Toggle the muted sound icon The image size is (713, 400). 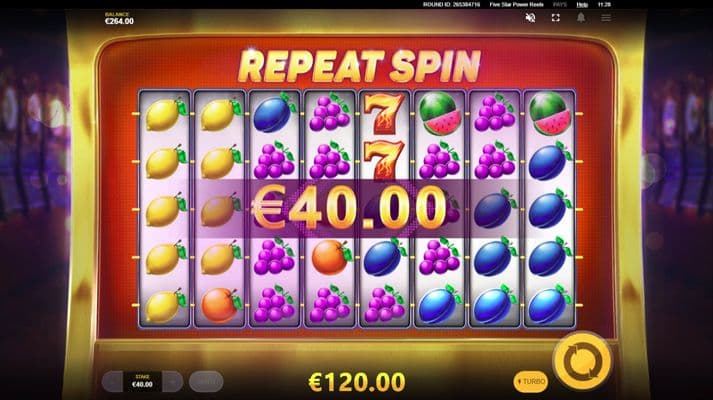point(530,18)
